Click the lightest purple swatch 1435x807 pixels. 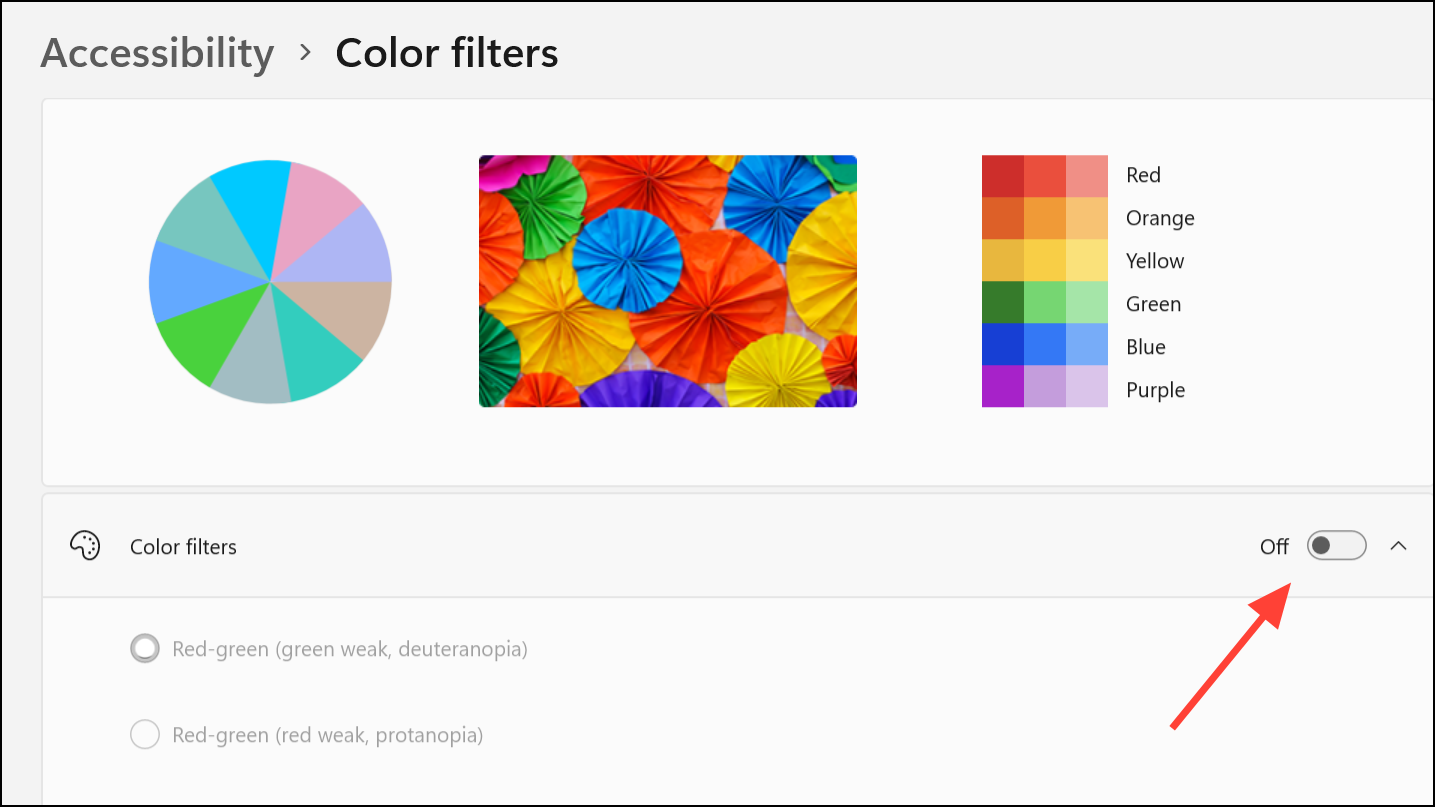1087,386
